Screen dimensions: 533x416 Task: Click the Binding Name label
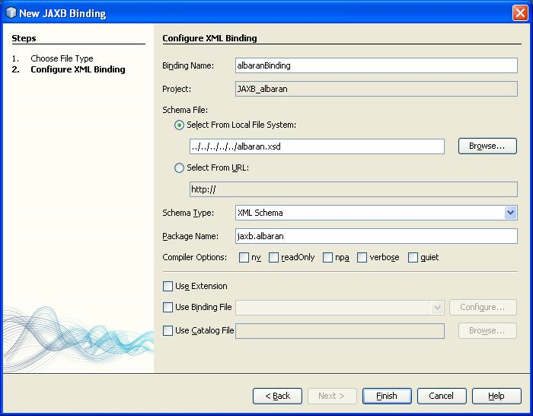point(188,66)
